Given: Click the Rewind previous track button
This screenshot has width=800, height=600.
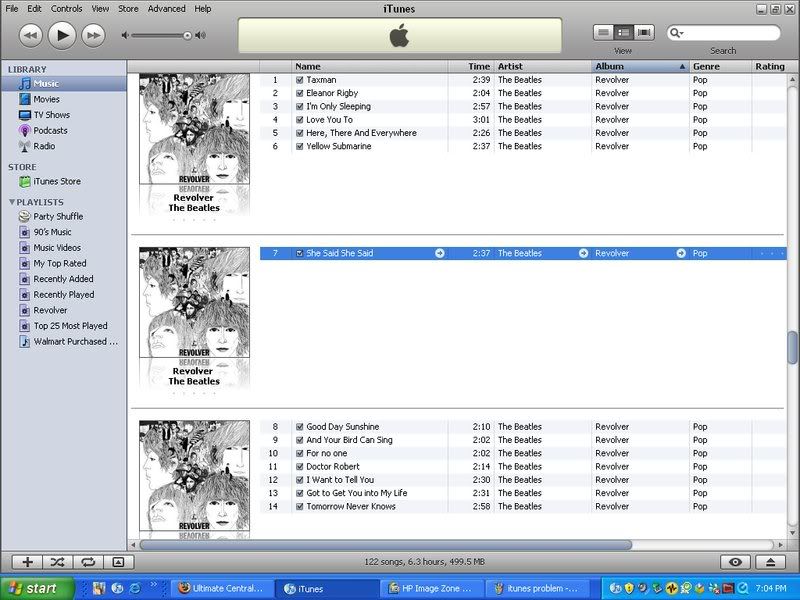Looking at the screenshot, I should tap(31, 36).
